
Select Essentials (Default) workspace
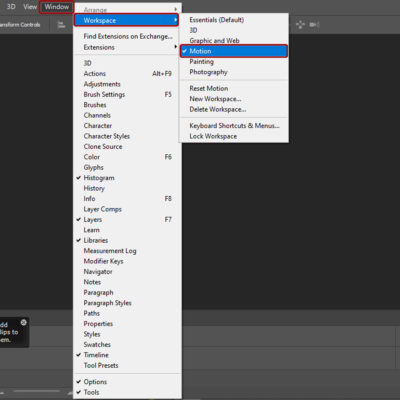point(234,20)
